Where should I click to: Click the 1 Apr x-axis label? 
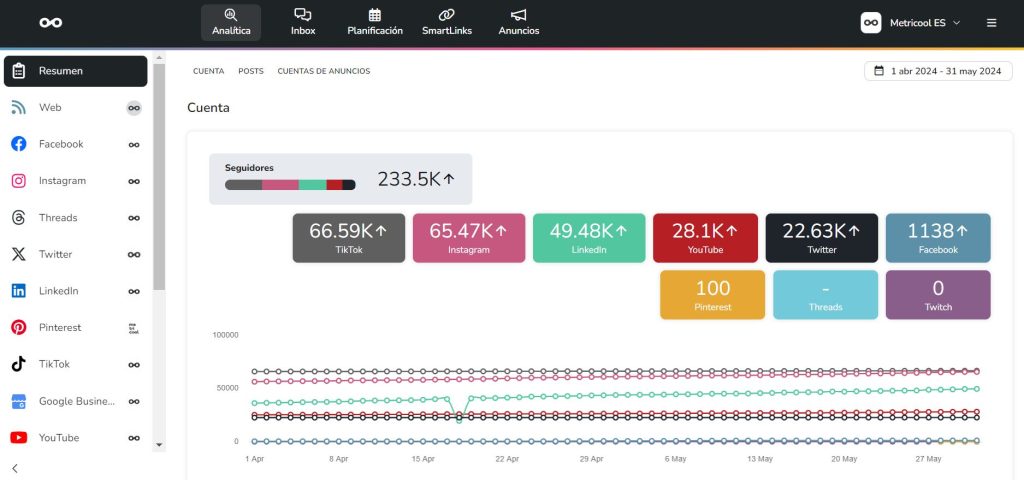click(255, 459)
